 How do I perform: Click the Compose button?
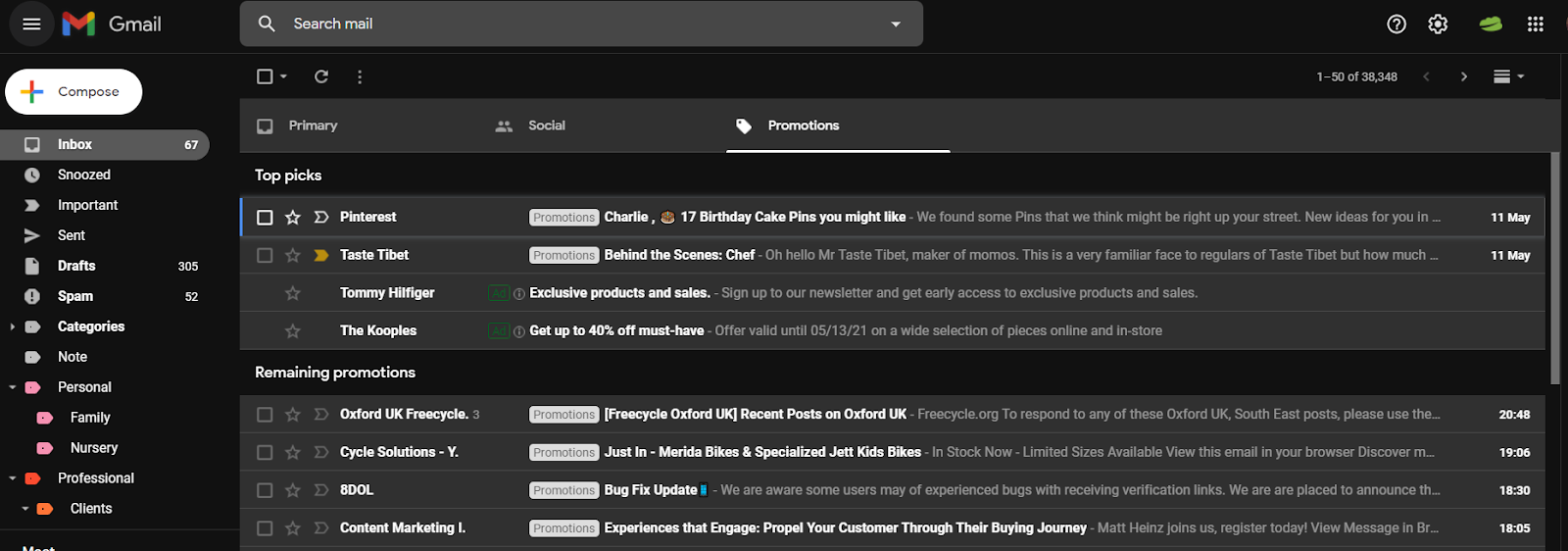point(73,92)
